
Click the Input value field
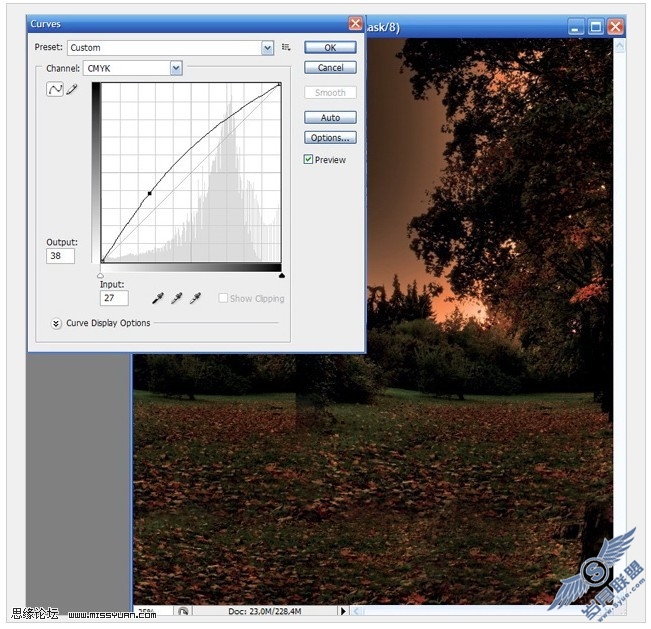[x=114, y=298]
